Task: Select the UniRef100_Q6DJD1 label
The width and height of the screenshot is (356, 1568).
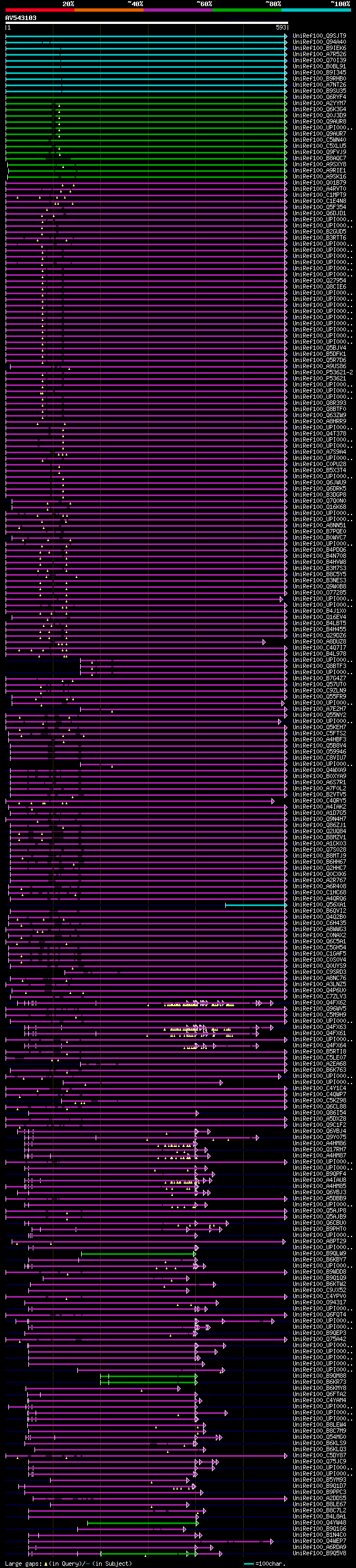Action: 319,214
